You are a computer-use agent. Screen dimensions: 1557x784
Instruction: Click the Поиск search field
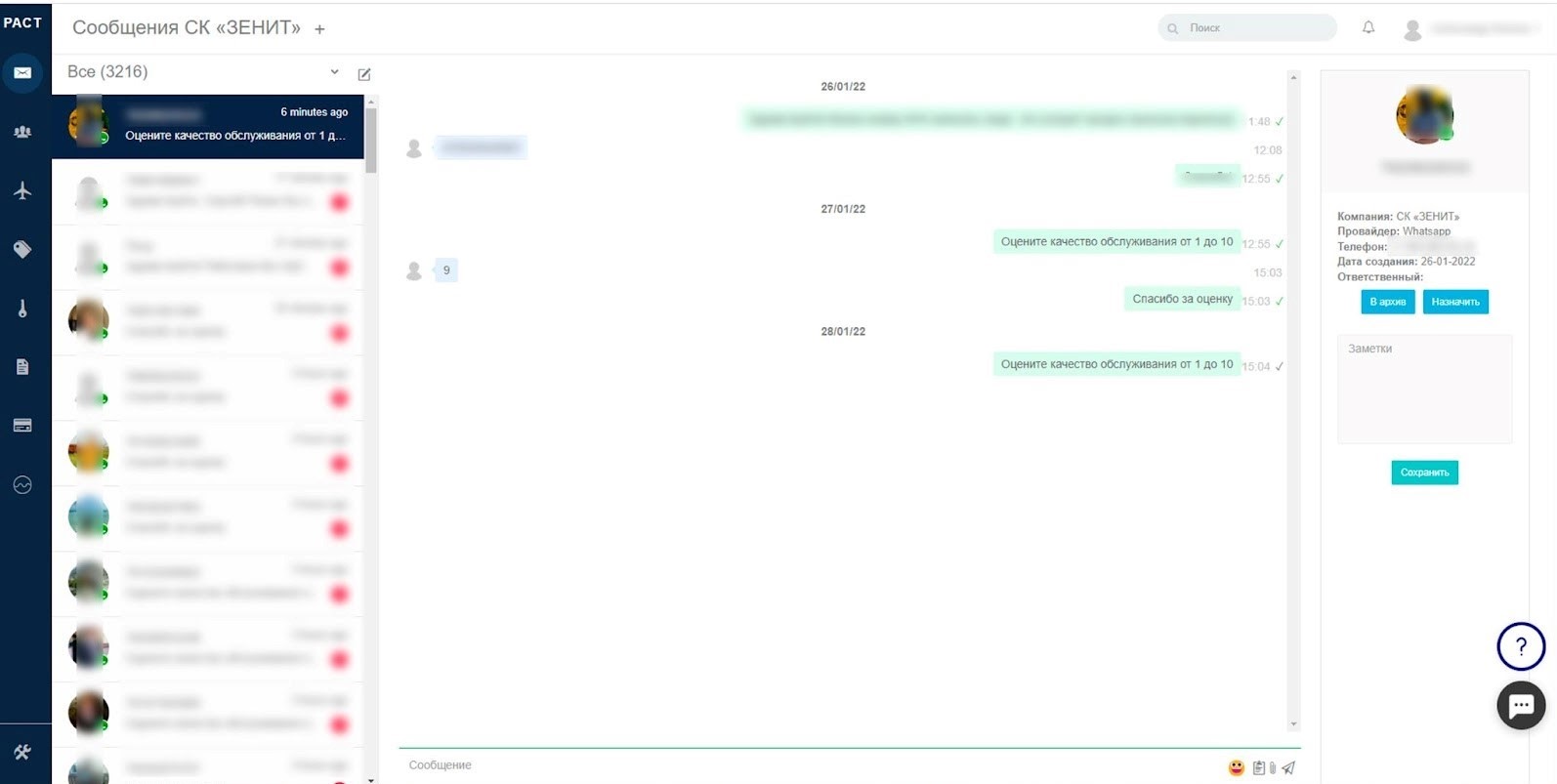coord(1247,28)
